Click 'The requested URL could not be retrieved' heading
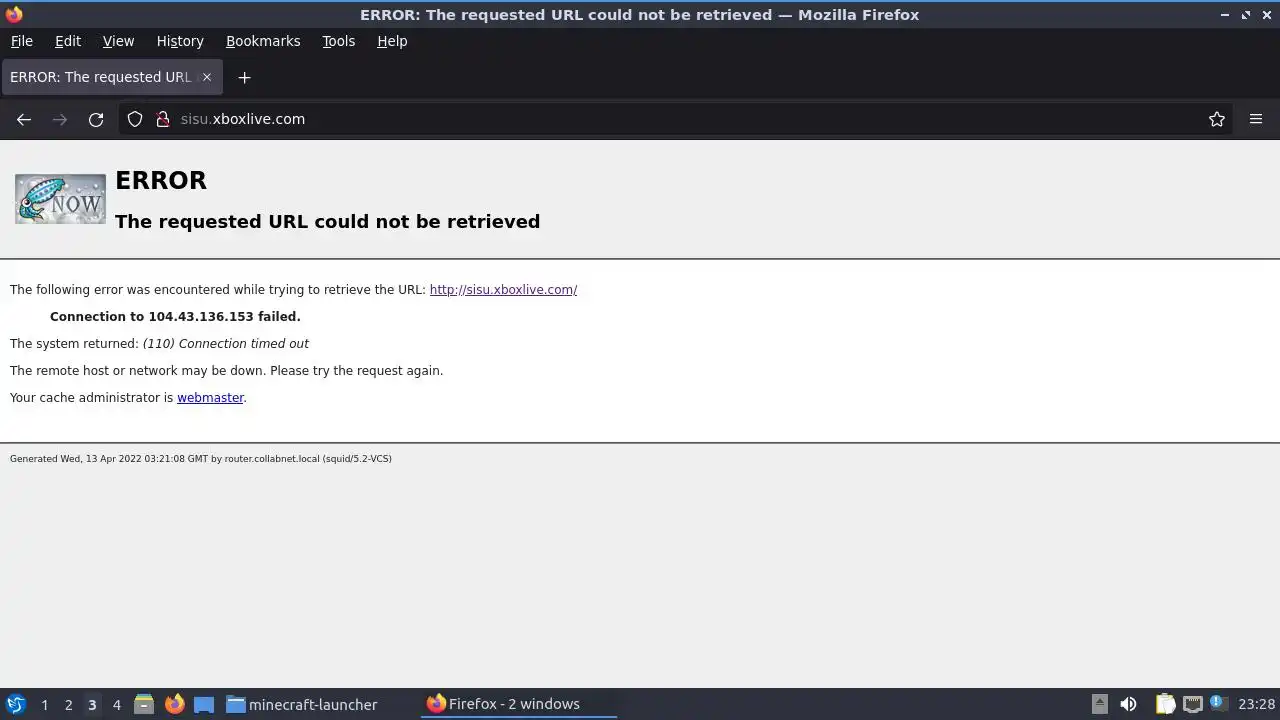The height and width of the screenshot is (720, 1280). pyautogui.click(x=327, y=222)
